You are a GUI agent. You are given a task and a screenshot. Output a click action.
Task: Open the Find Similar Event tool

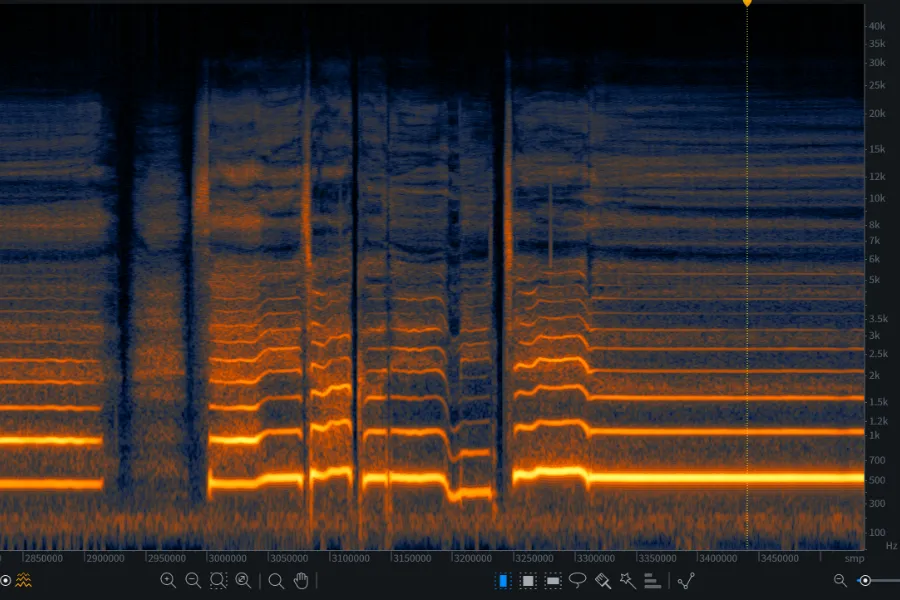[686, 580]
